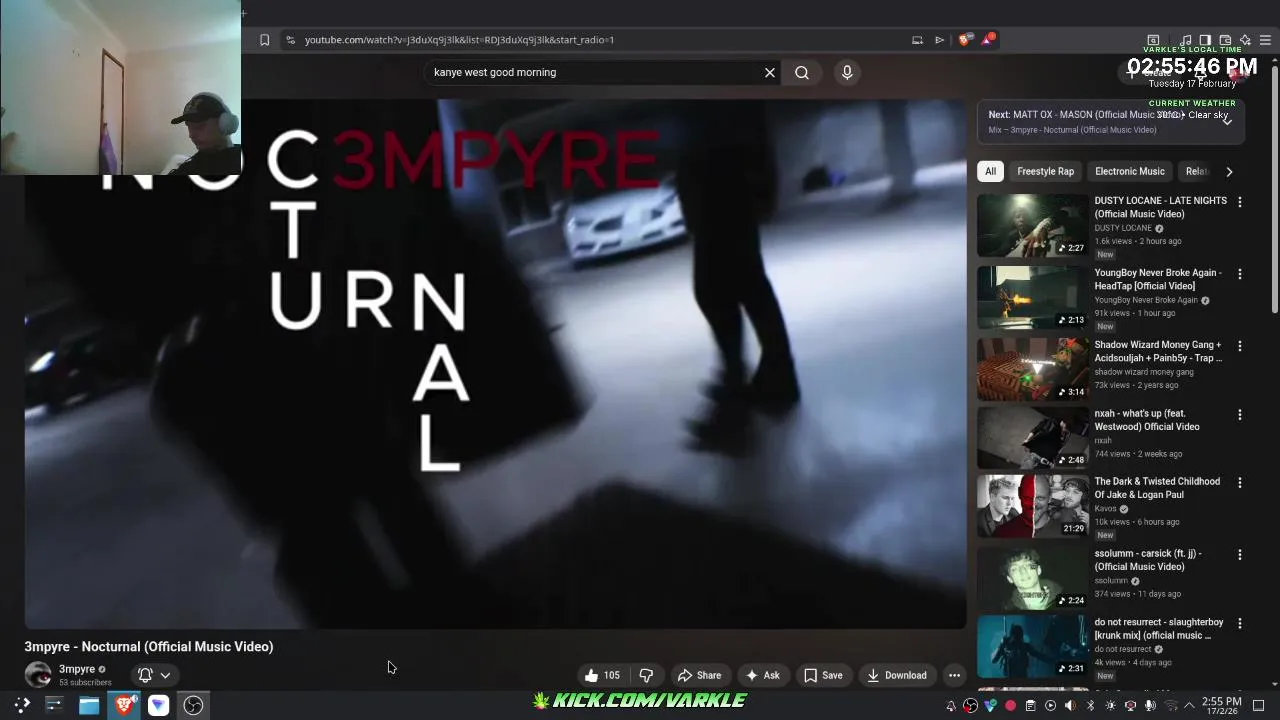Image resolution: width=1280 pixels, height=720 pixels.
Task: Click the playlist music-note toolbar icon
Action: click(1185, 40)
